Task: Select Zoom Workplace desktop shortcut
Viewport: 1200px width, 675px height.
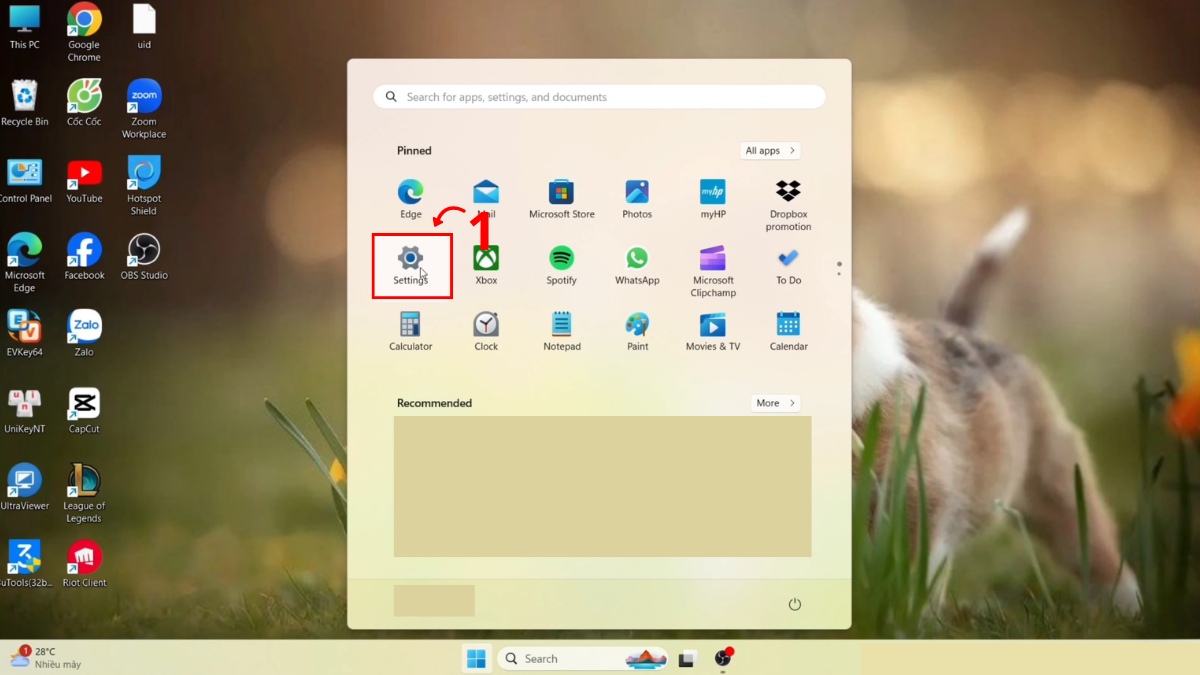Action: click(x=144, y=109)
